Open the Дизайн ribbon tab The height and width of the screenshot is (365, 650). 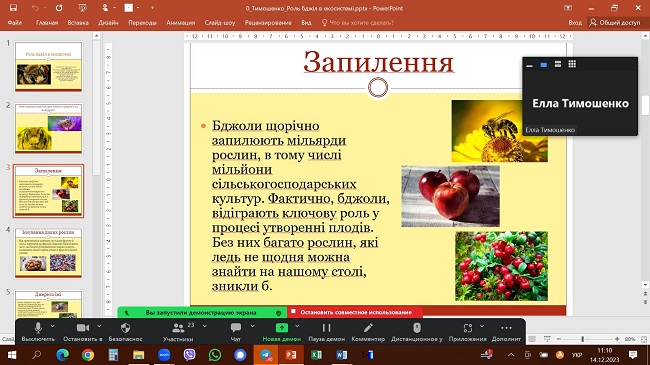point(108,23)
